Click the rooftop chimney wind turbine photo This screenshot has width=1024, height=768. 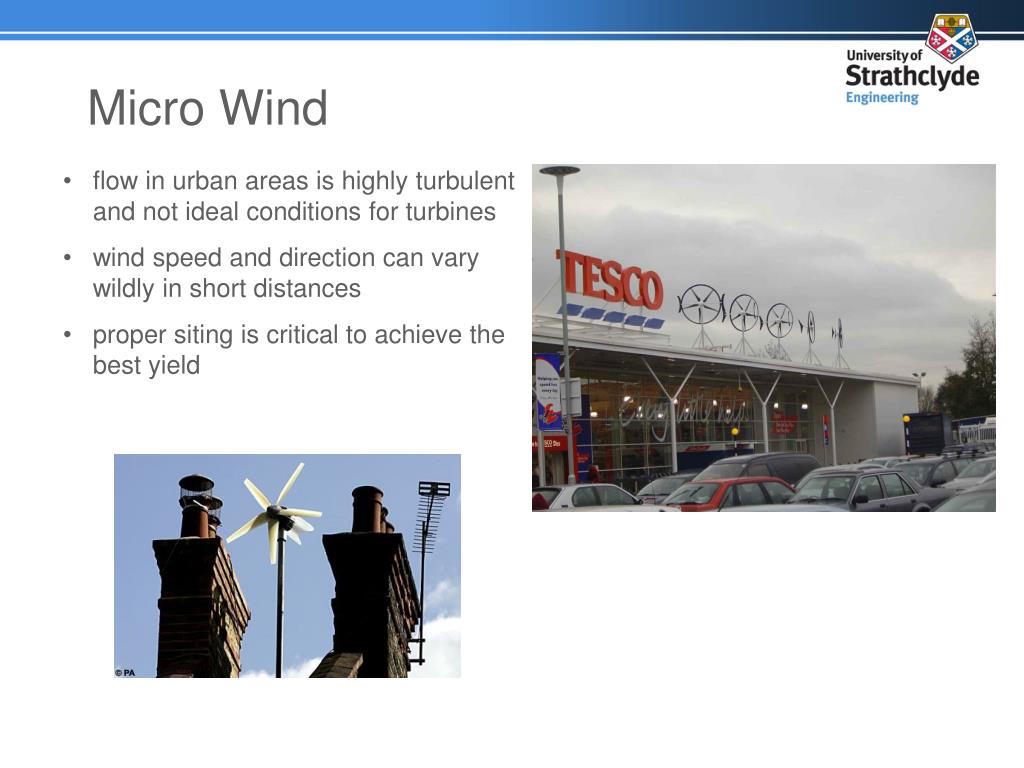287,566
